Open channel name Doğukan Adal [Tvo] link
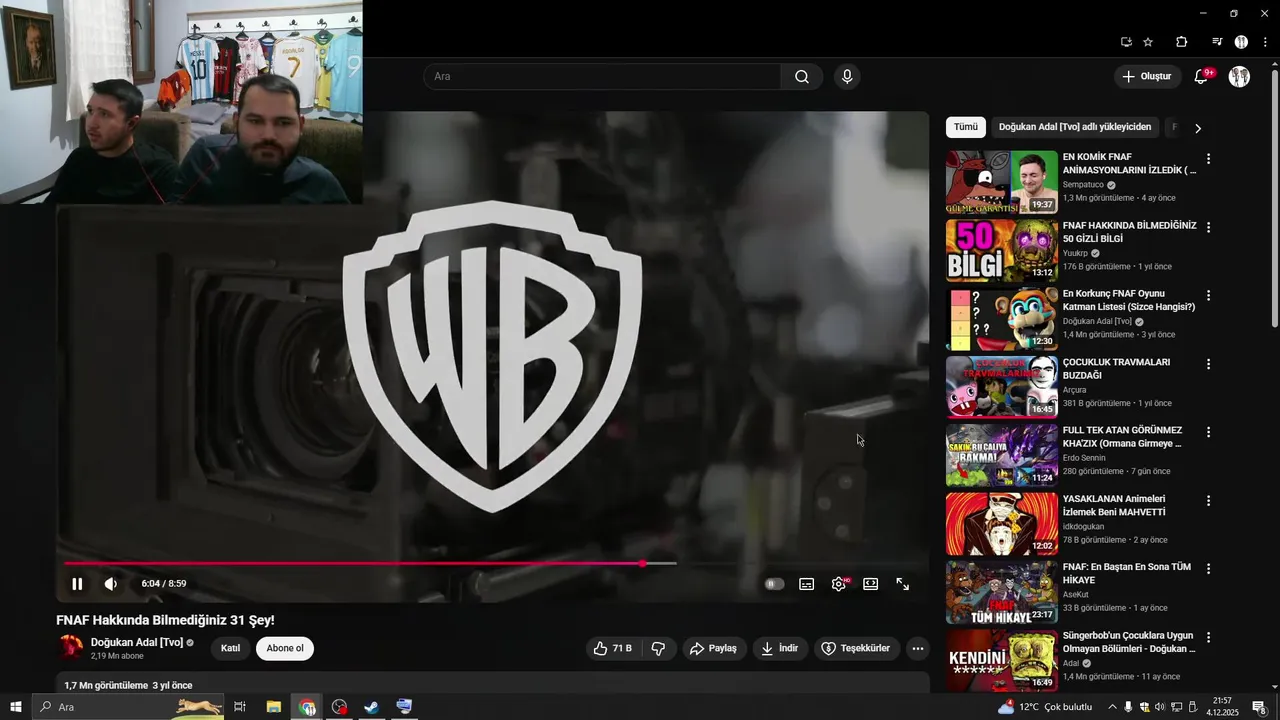Image resolution: width=1280 pixels, height=720 pixels. point(137,642)
